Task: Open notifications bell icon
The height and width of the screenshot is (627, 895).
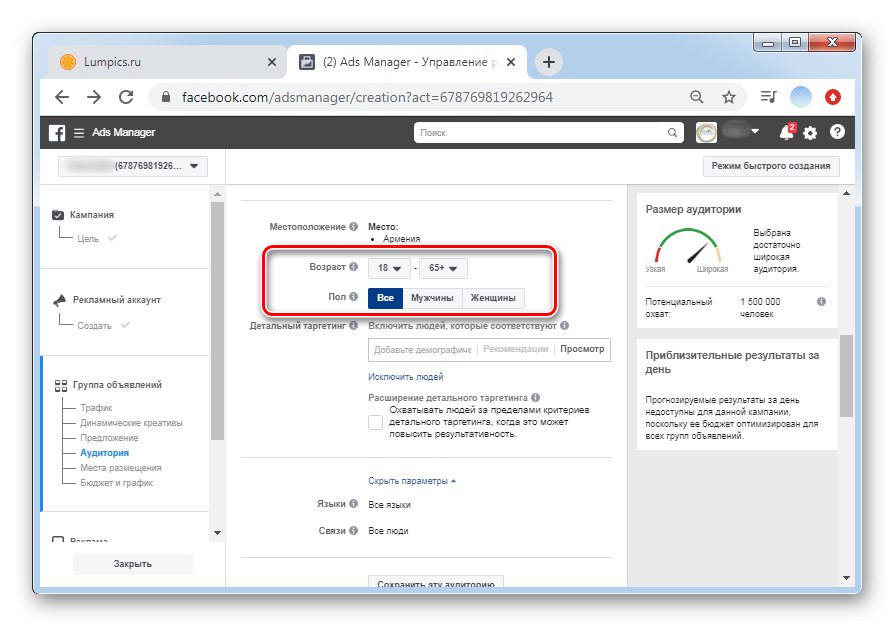Action: coord(787,132)
